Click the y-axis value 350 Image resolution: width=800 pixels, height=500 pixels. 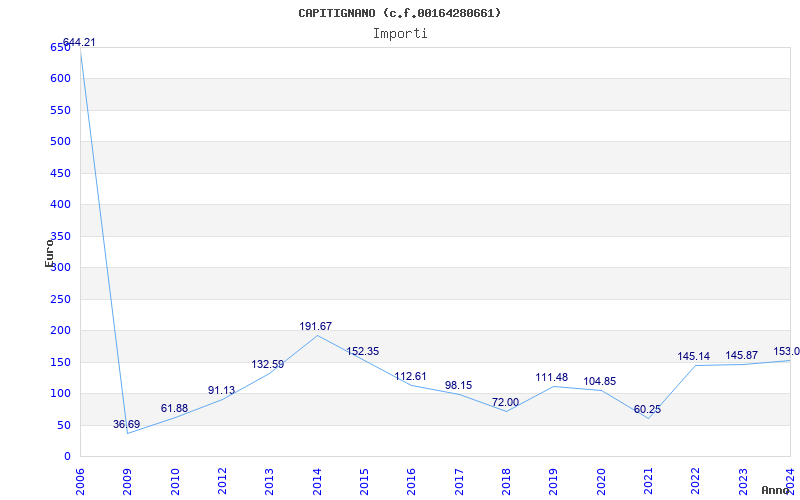(60, 236)
